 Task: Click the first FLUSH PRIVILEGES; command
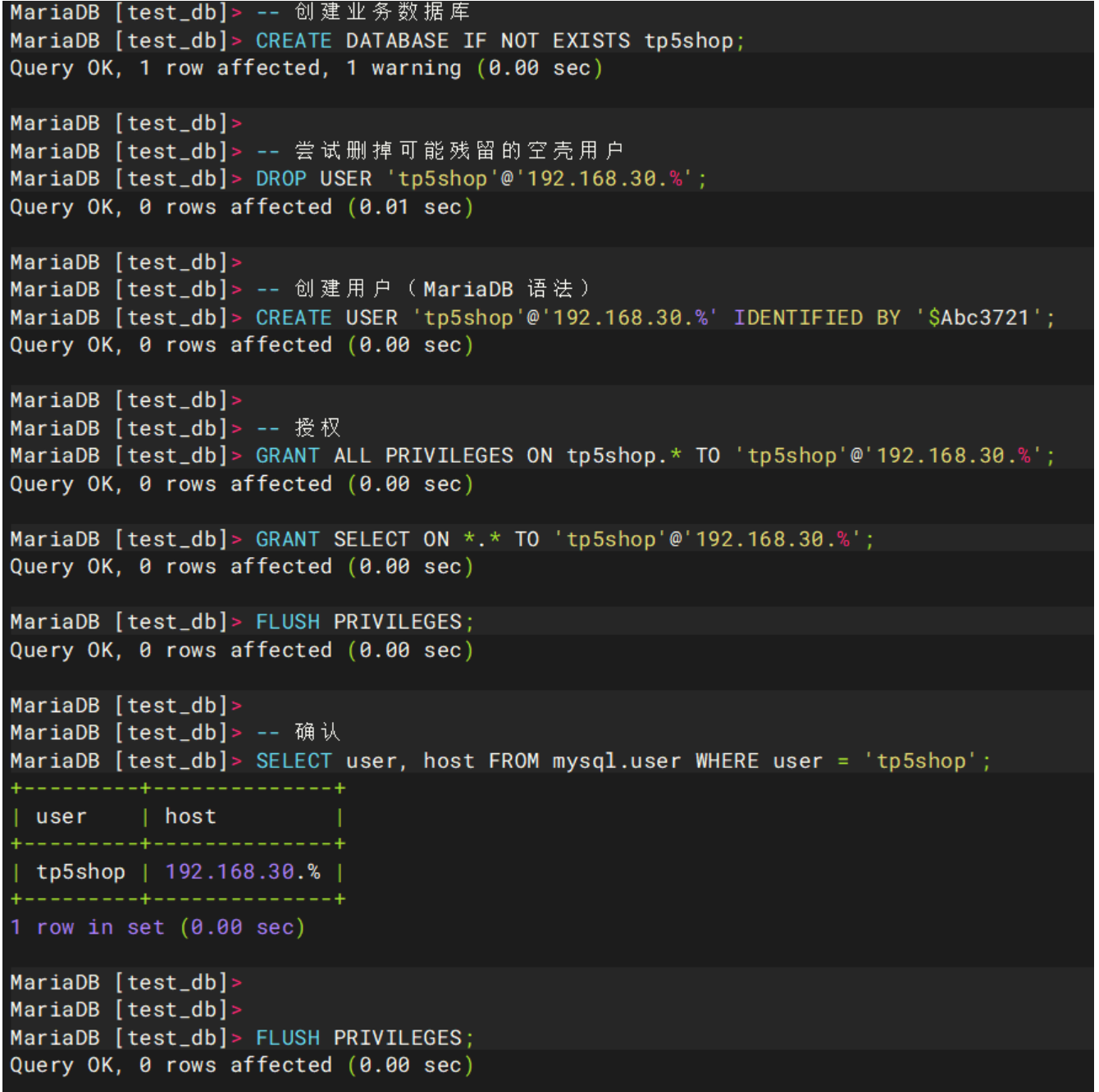(365, 622)
